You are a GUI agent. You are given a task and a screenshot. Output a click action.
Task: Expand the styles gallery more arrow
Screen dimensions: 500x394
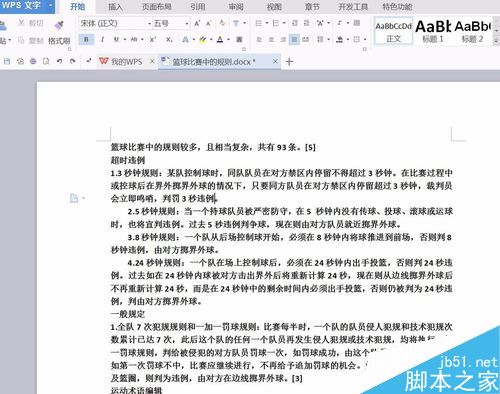coord(496,40)
